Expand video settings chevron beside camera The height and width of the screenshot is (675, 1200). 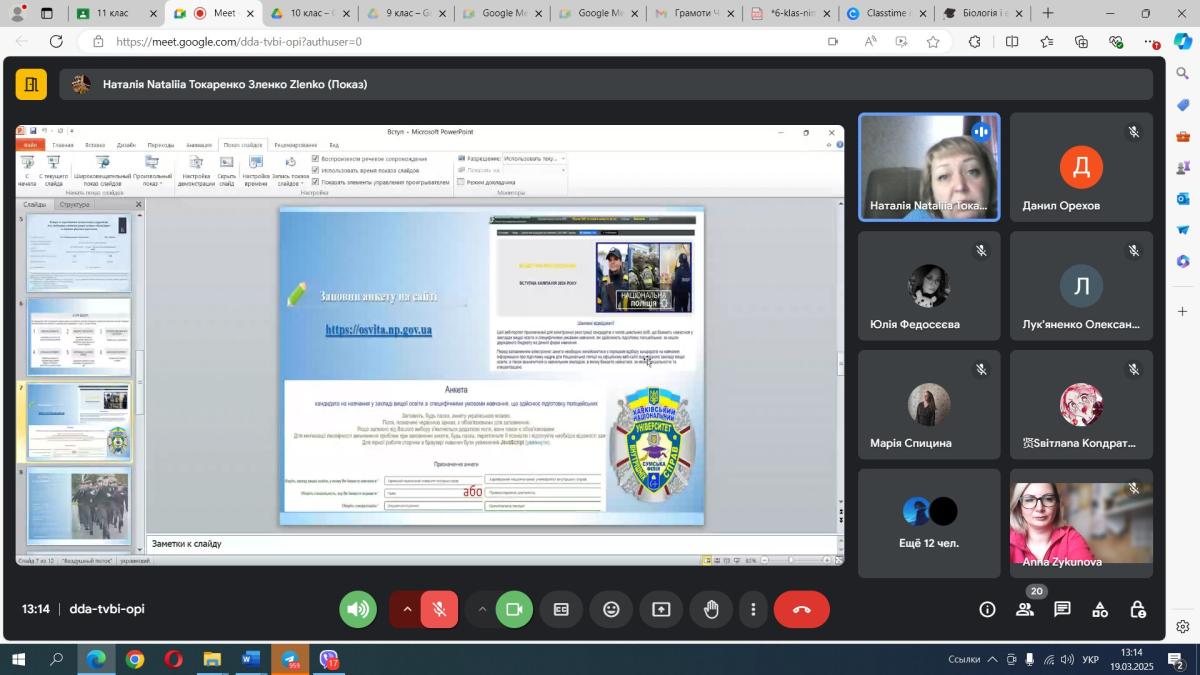(482, 609)
